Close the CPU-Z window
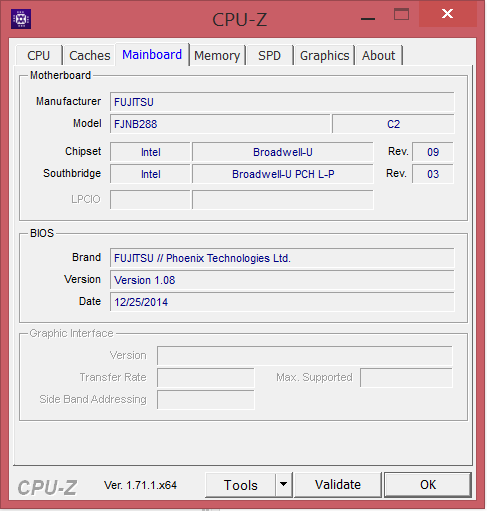Image resolution: width=487 pixels, height=511 pixels. point(447,14)
